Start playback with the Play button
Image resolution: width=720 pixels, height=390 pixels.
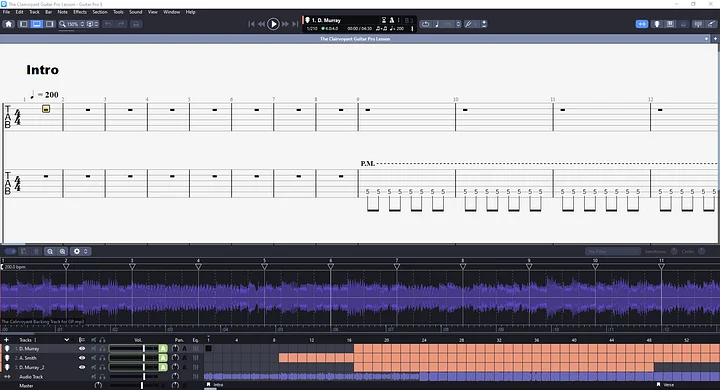pyautogui.click(x=273, y=24)
